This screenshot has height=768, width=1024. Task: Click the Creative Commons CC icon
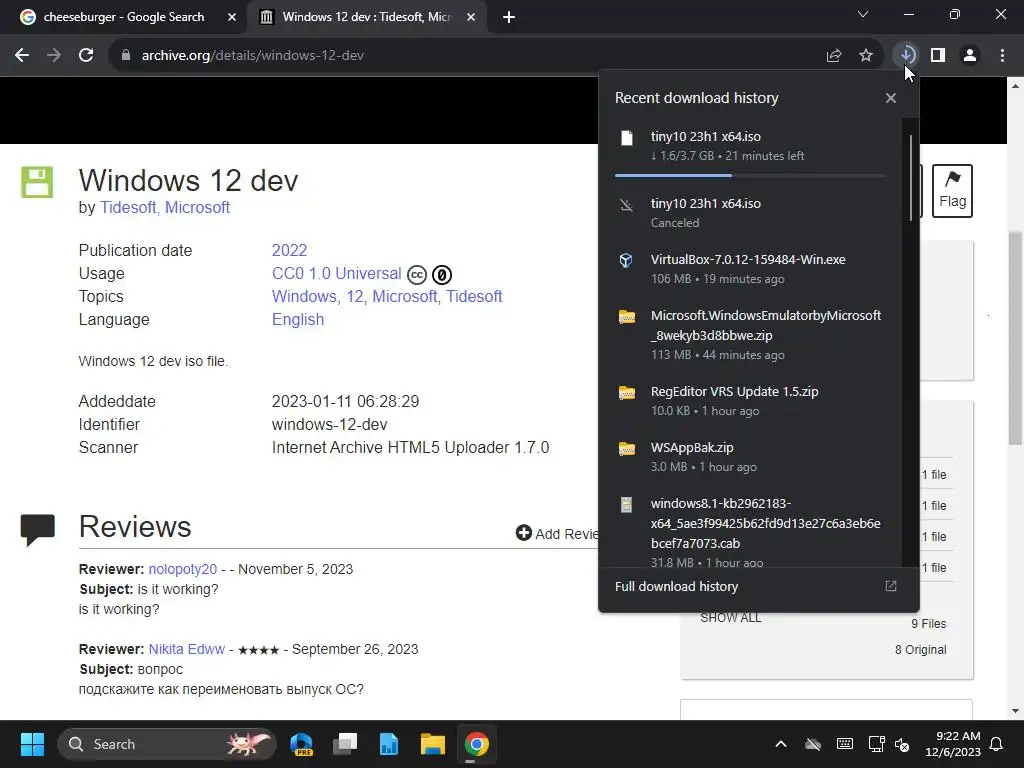[x=417, y=275]
